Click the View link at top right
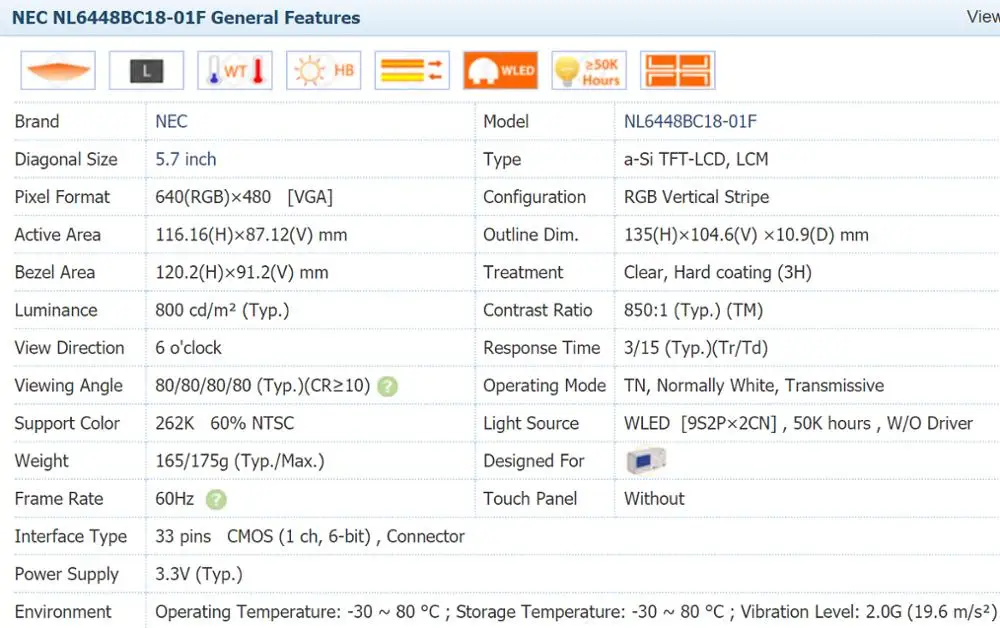 [982, 17]
